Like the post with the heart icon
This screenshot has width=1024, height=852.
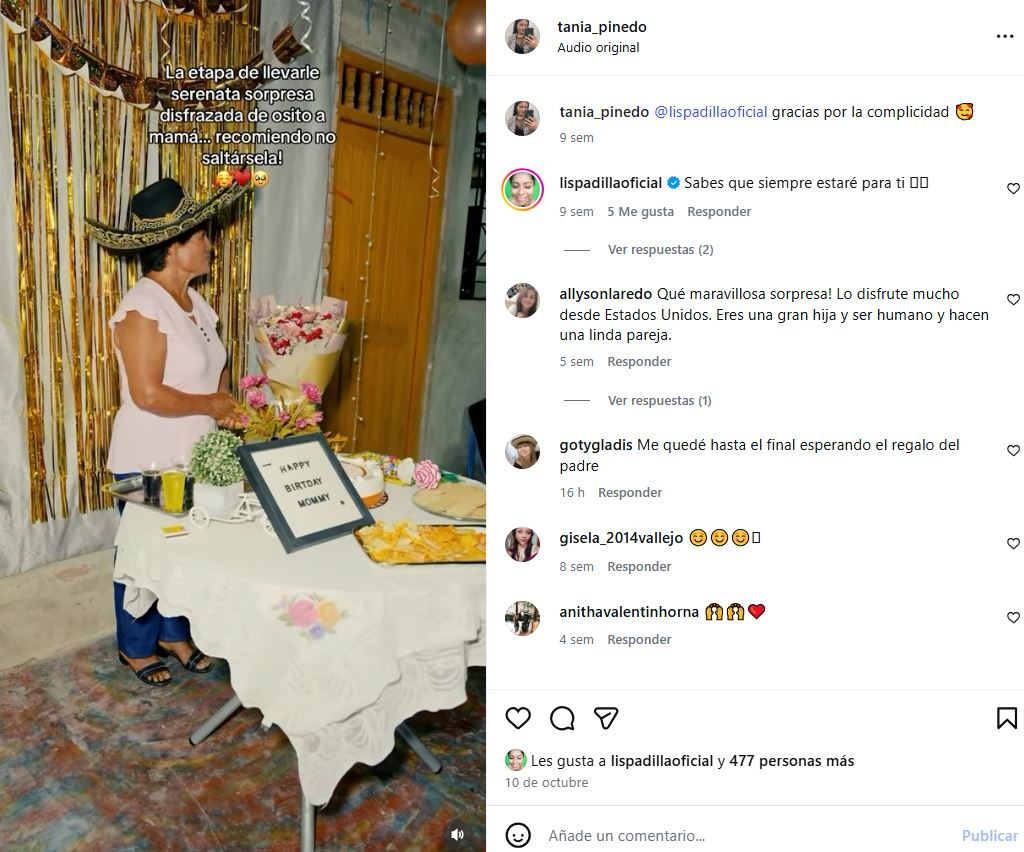[x=518, y=718]
